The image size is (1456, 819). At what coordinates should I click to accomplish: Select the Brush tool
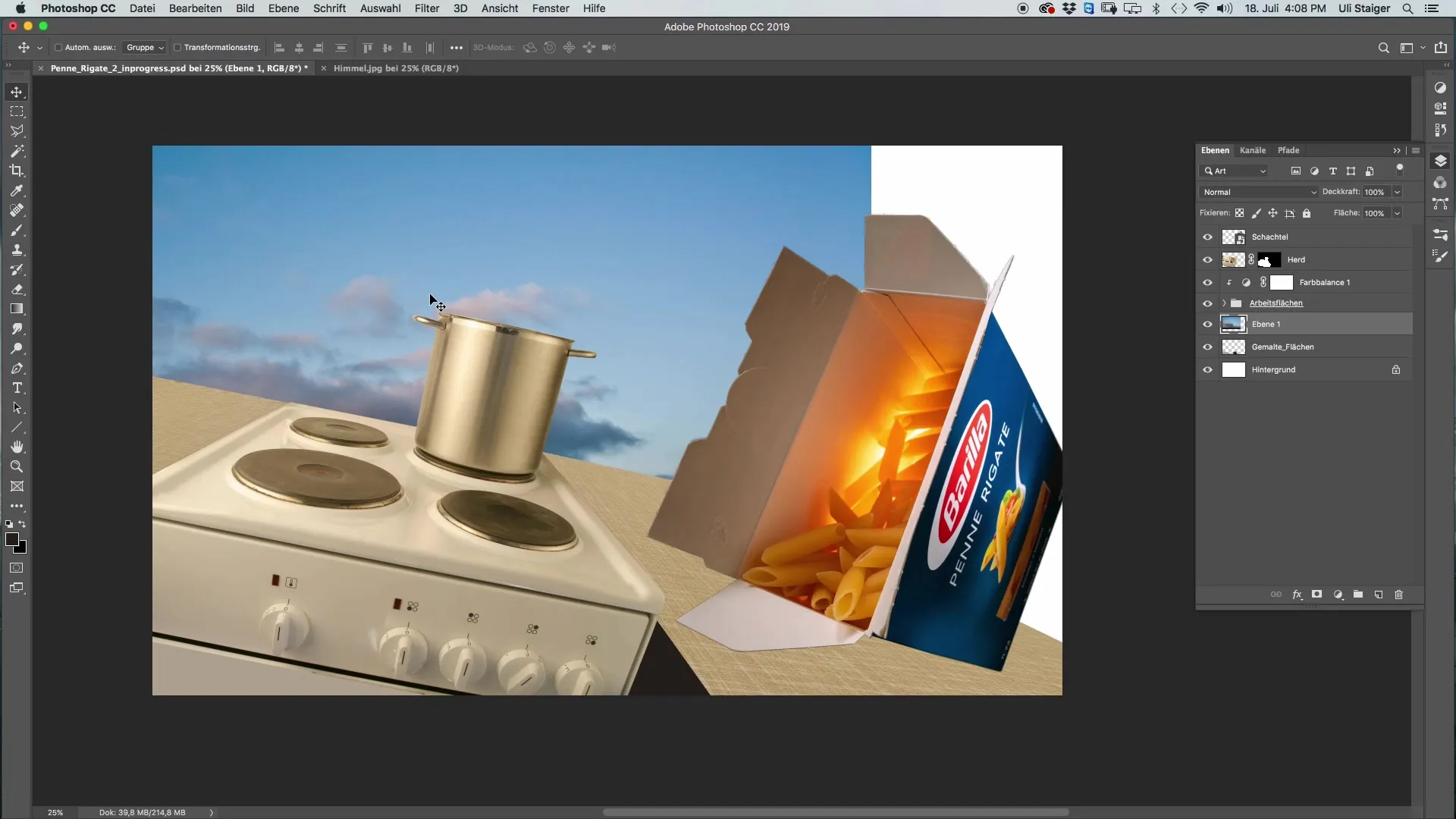pyautogui.click(x=17, y=230)
